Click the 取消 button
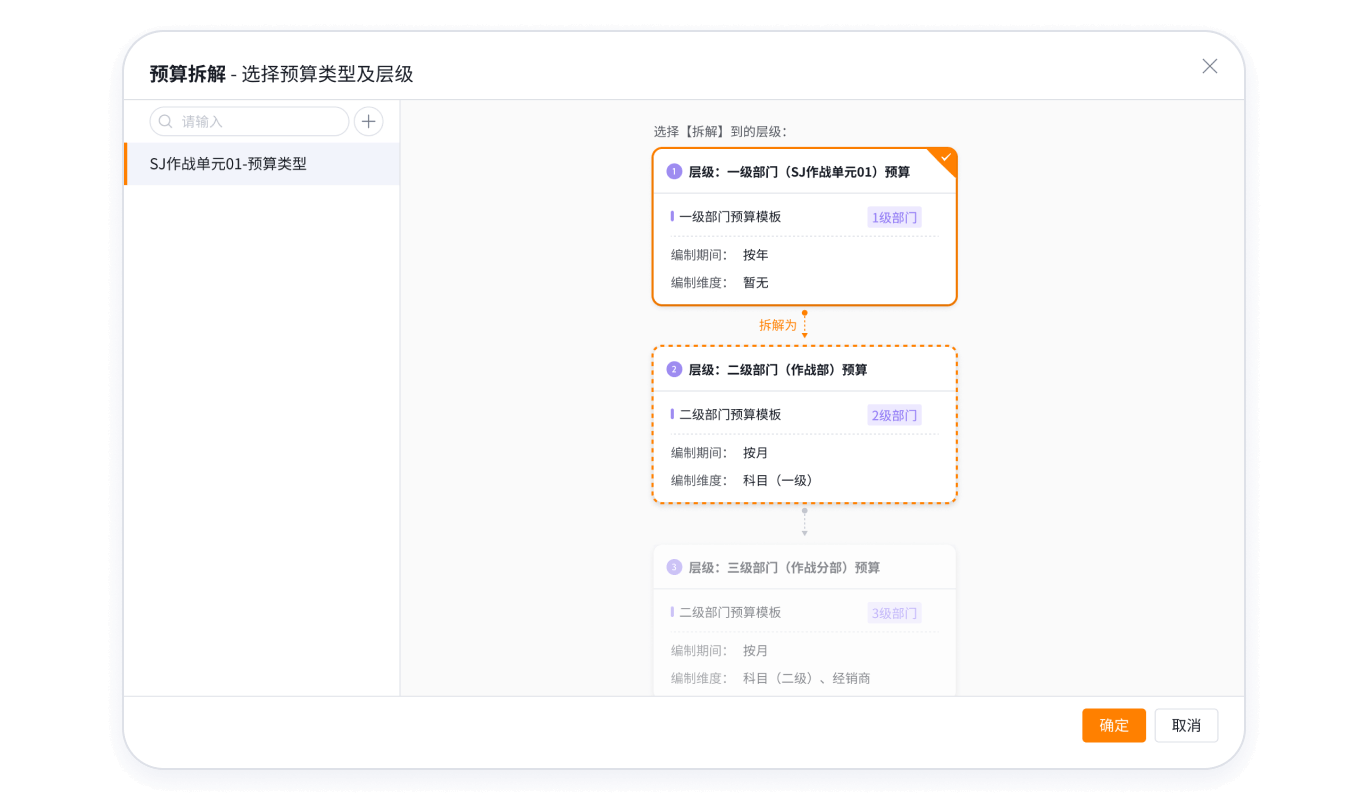This screenshot has width=1368, height=800. [x=1186, y=725]
